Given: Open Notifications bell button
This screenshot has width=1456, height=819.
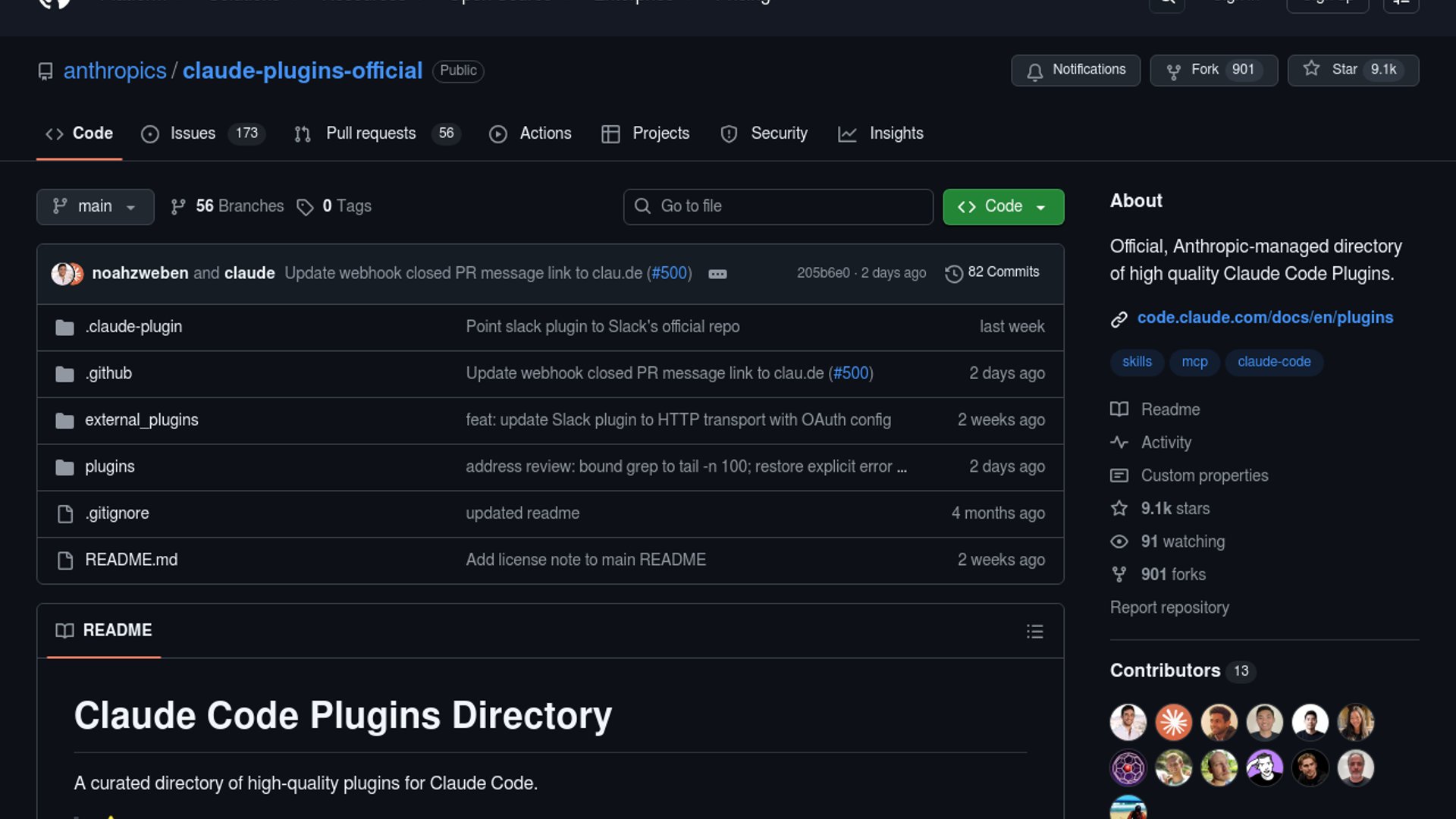Looking at the screenshot, I should (1075, 70).
